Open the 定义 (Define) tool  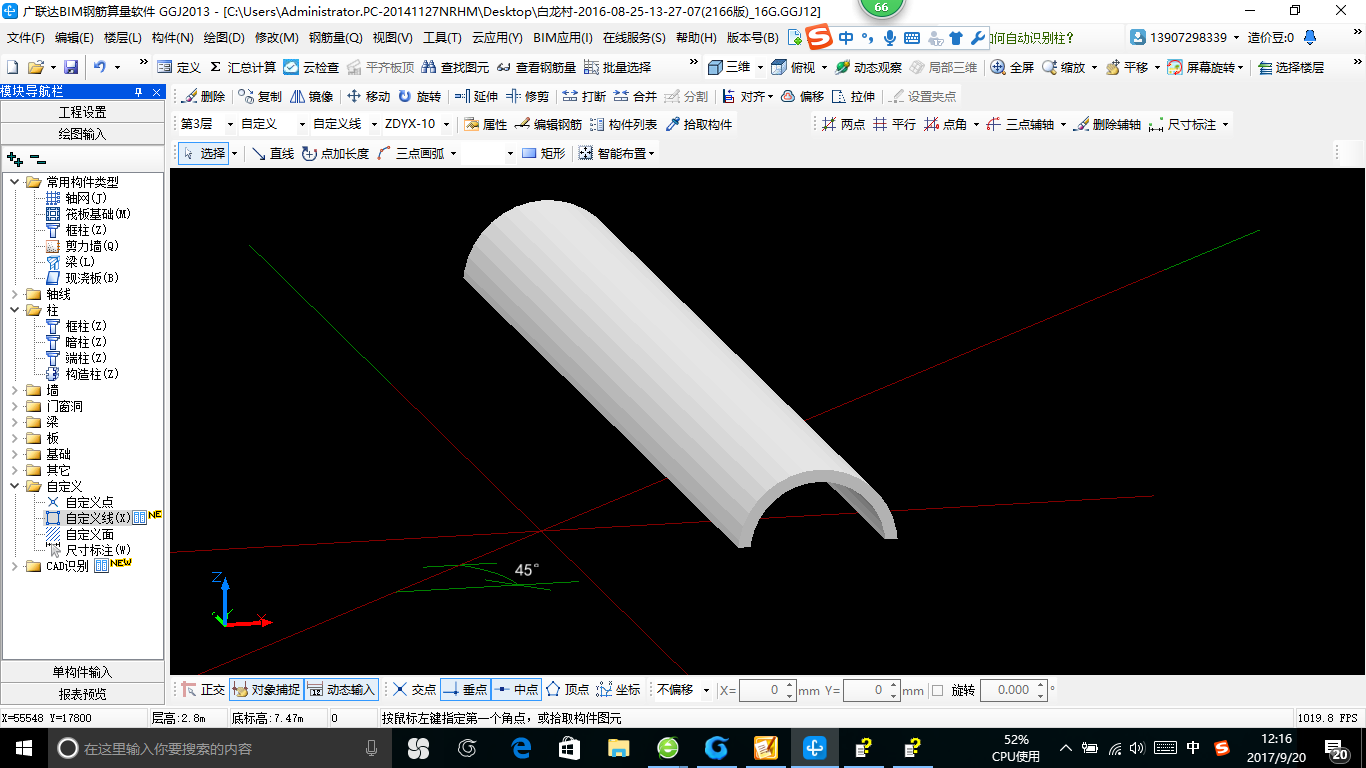pyautogui.click(x=179, y=67)
